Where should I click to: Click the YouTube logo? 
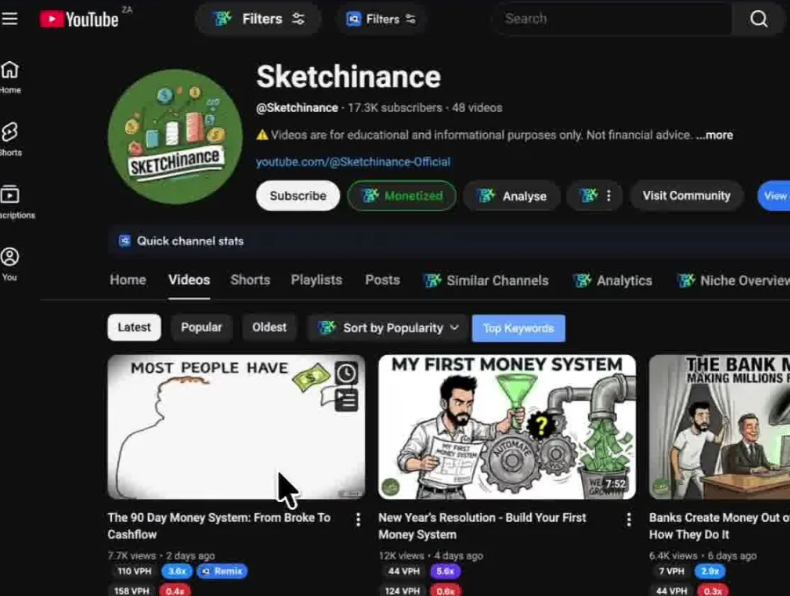coord(80,19)
